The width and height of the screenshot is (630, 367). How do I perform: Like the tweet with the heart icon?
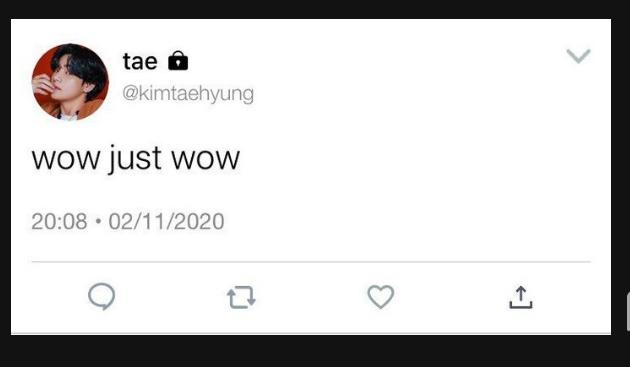380,297
